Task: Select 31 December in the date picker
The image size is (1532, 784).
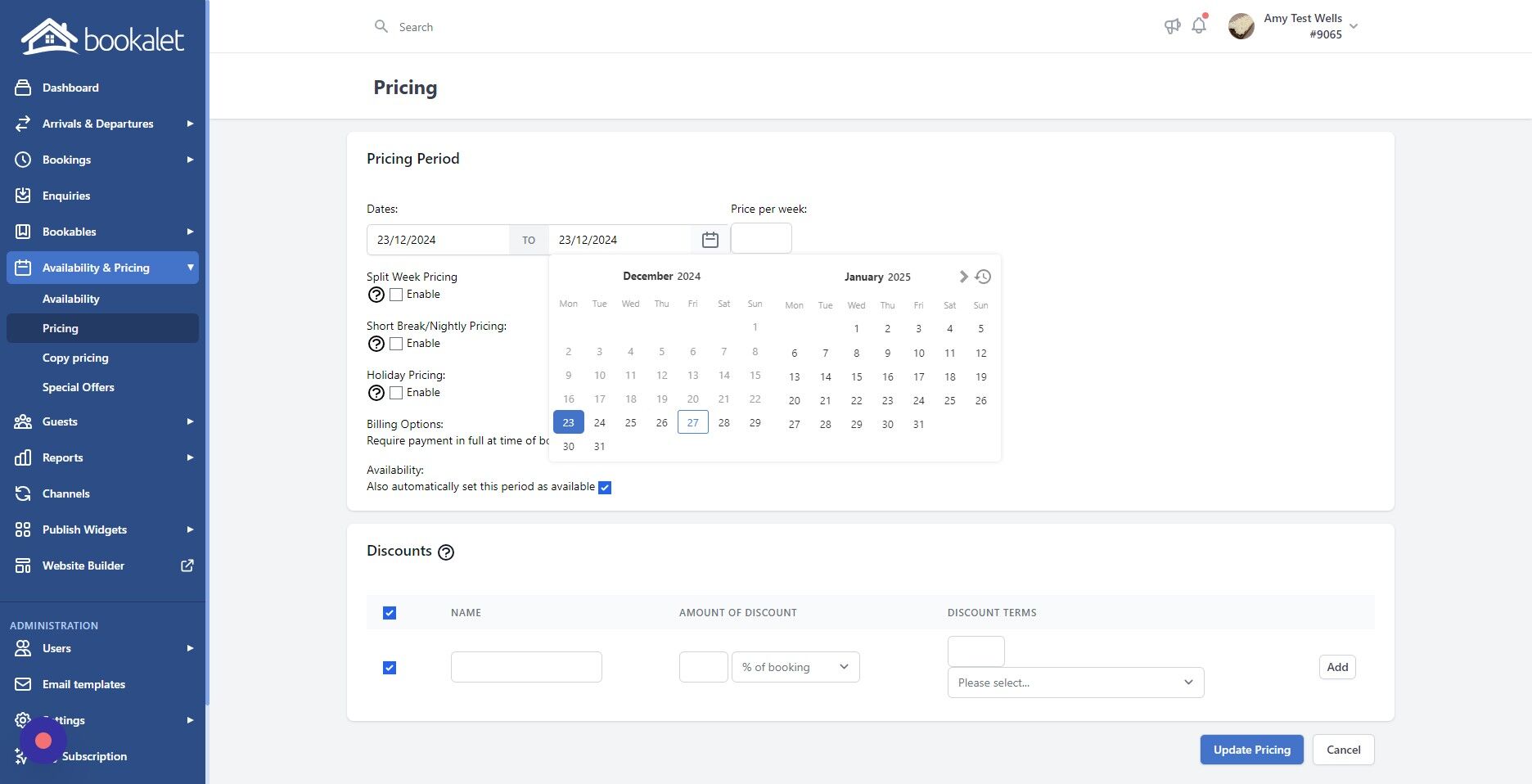Action: point(600,446)
